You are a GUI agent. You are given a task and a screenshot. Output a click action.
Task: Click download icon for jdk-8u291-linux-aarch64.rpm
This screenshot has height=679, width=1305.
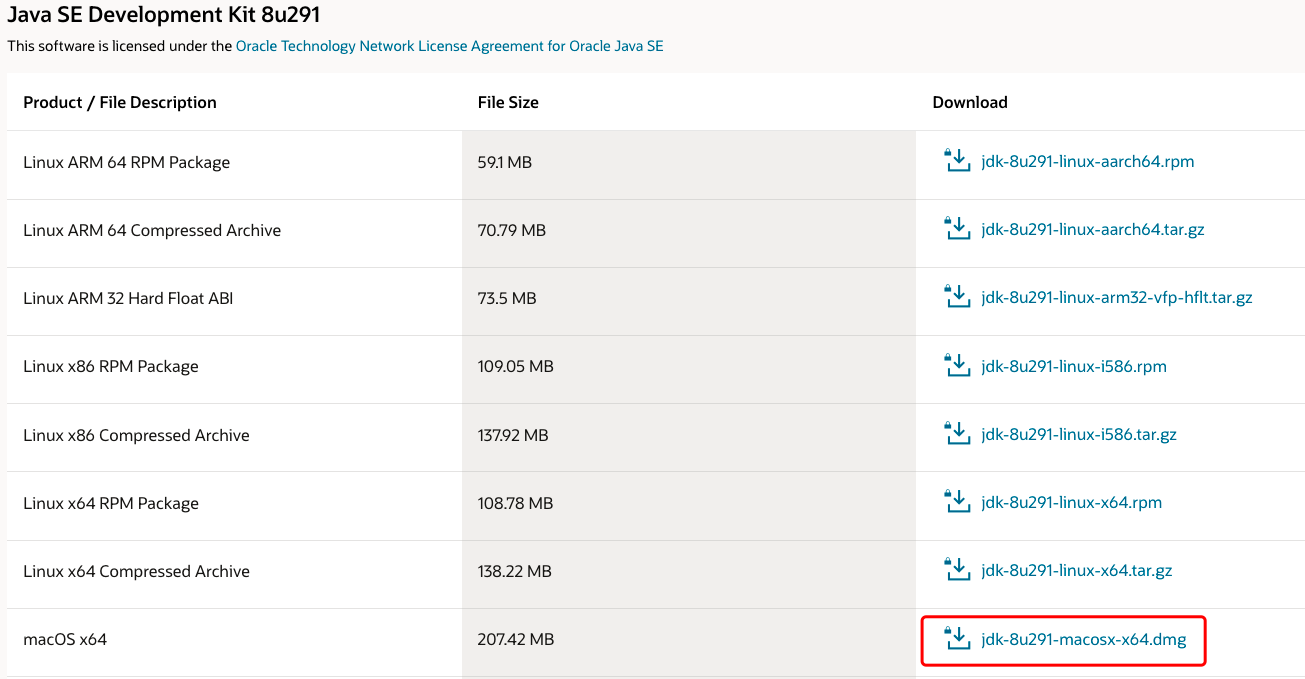(x=958, y=160)
